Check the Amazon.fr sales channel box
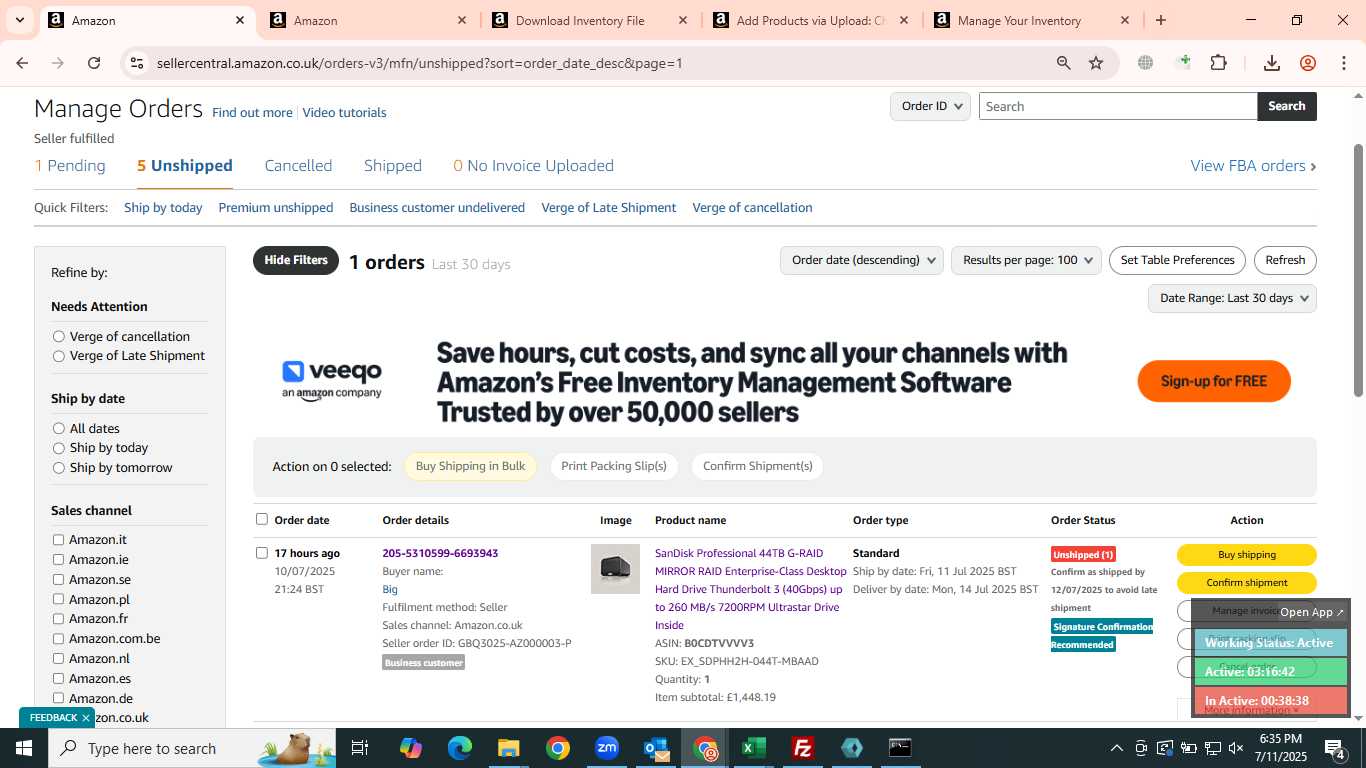The height and width of the screenshot is (768, 1366). click(58, 619)
